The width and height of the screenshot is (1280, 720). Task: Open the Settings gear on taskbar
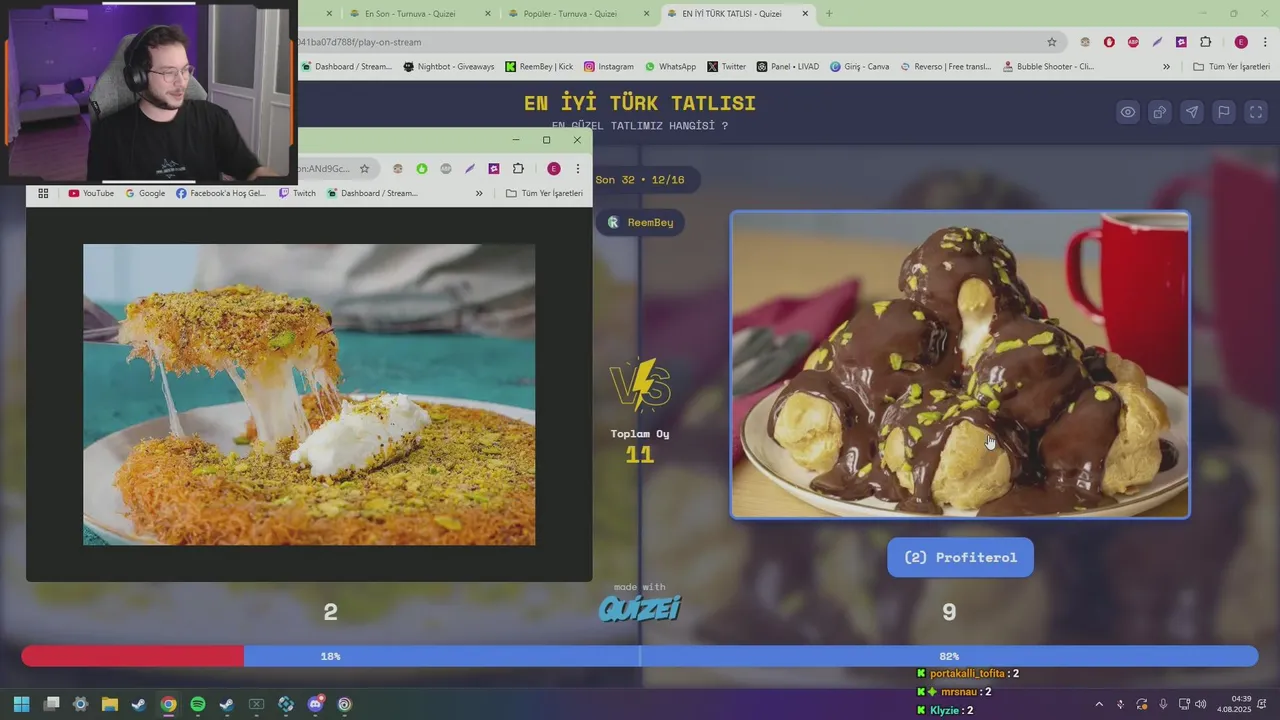coord(81,704)
